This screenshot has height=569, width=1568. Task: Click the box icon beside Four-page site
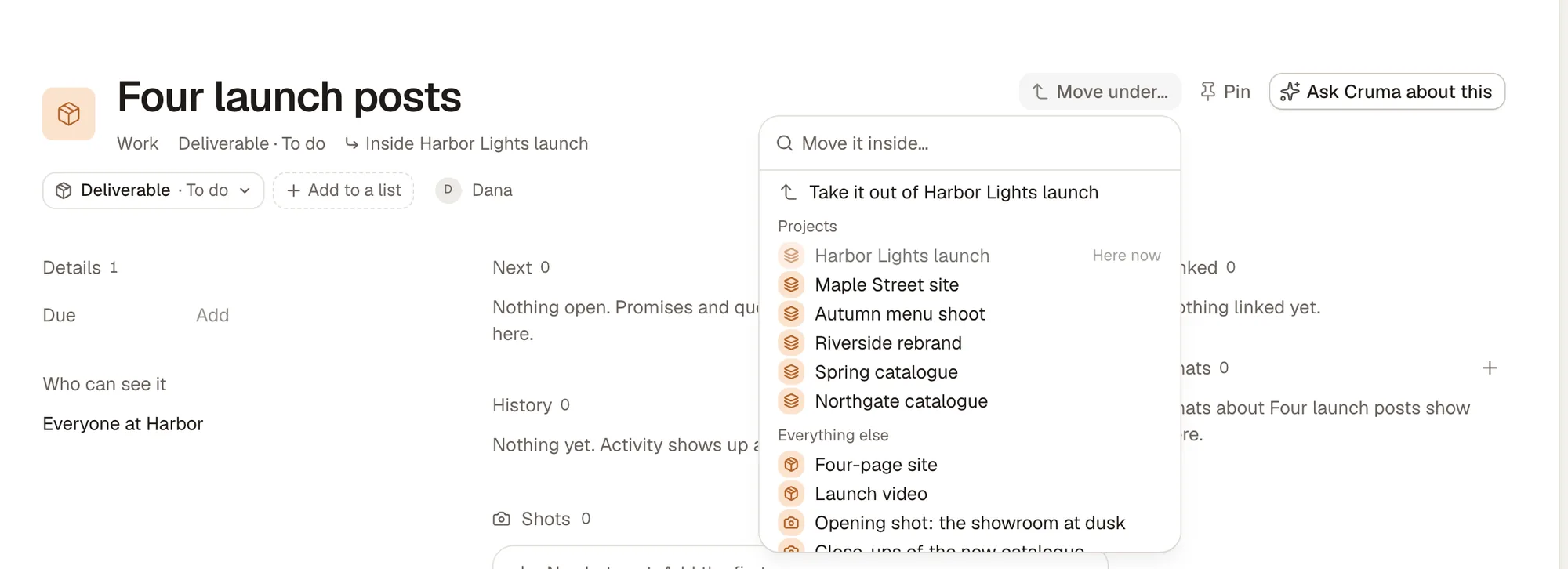(791, 465)
